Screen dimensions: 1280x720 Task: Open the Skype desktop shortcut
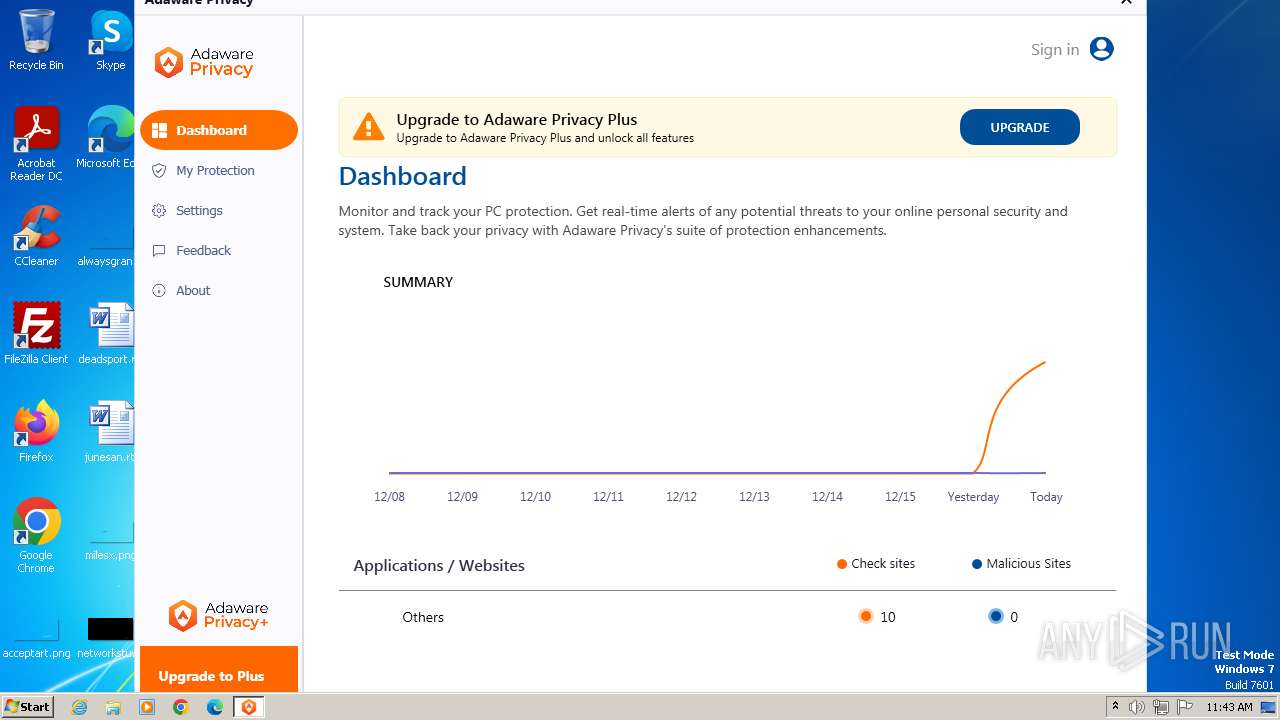(x=110, y=40)
